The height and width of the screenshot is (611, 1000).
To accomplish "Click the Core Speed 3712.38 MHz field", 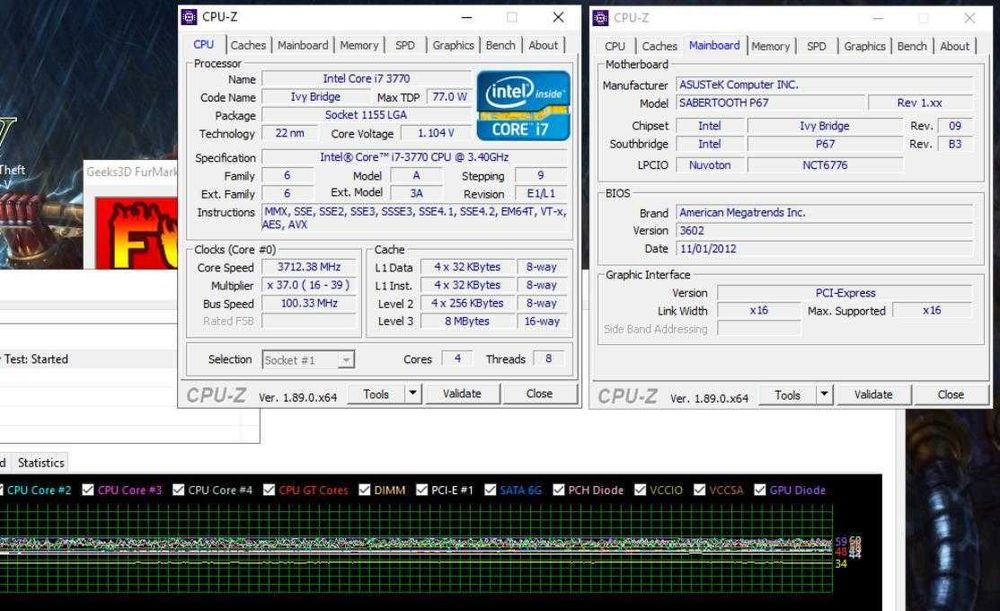I will coord(309,267).
